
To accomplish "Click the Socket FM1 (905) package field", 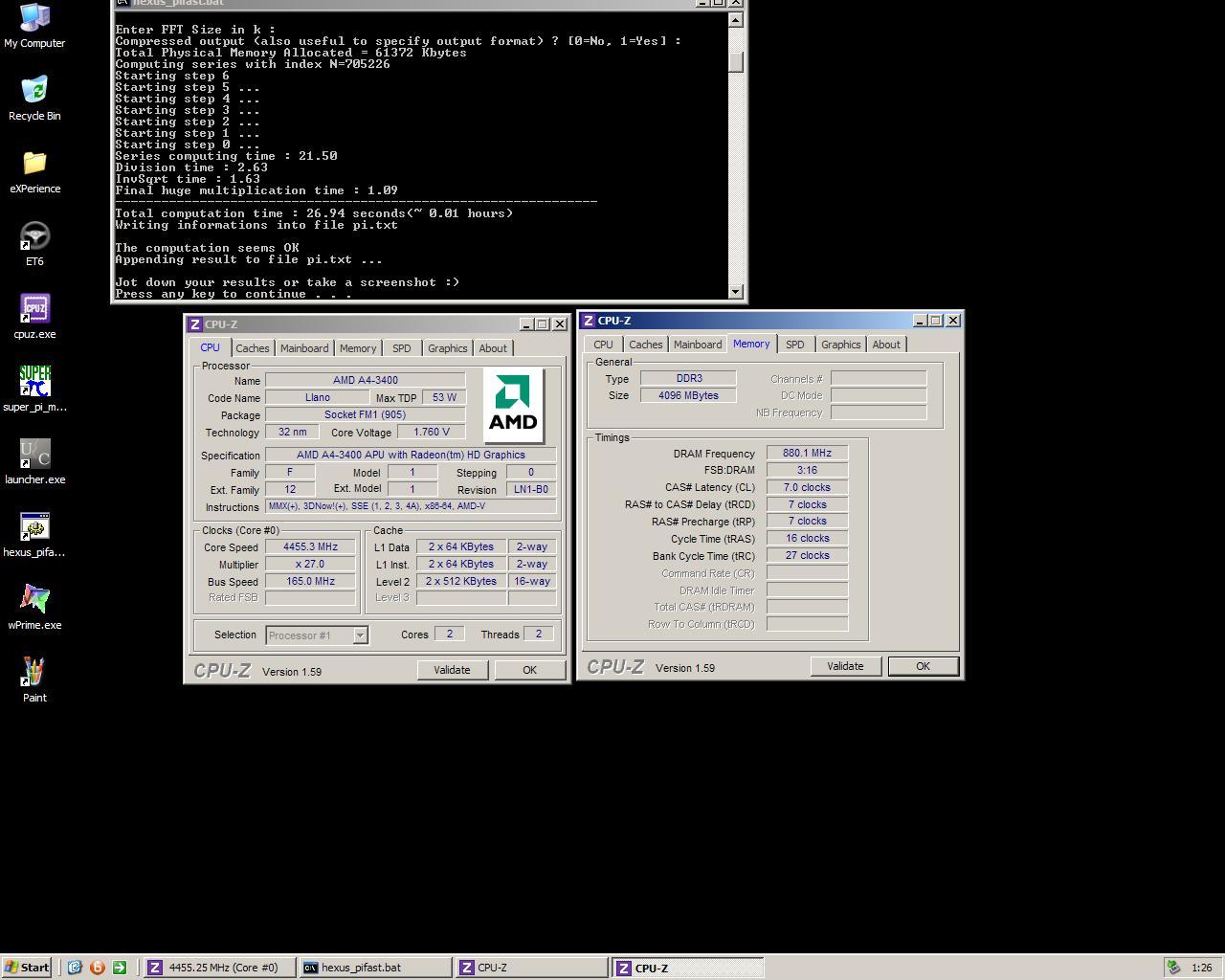I will click(x=366, y=414).
